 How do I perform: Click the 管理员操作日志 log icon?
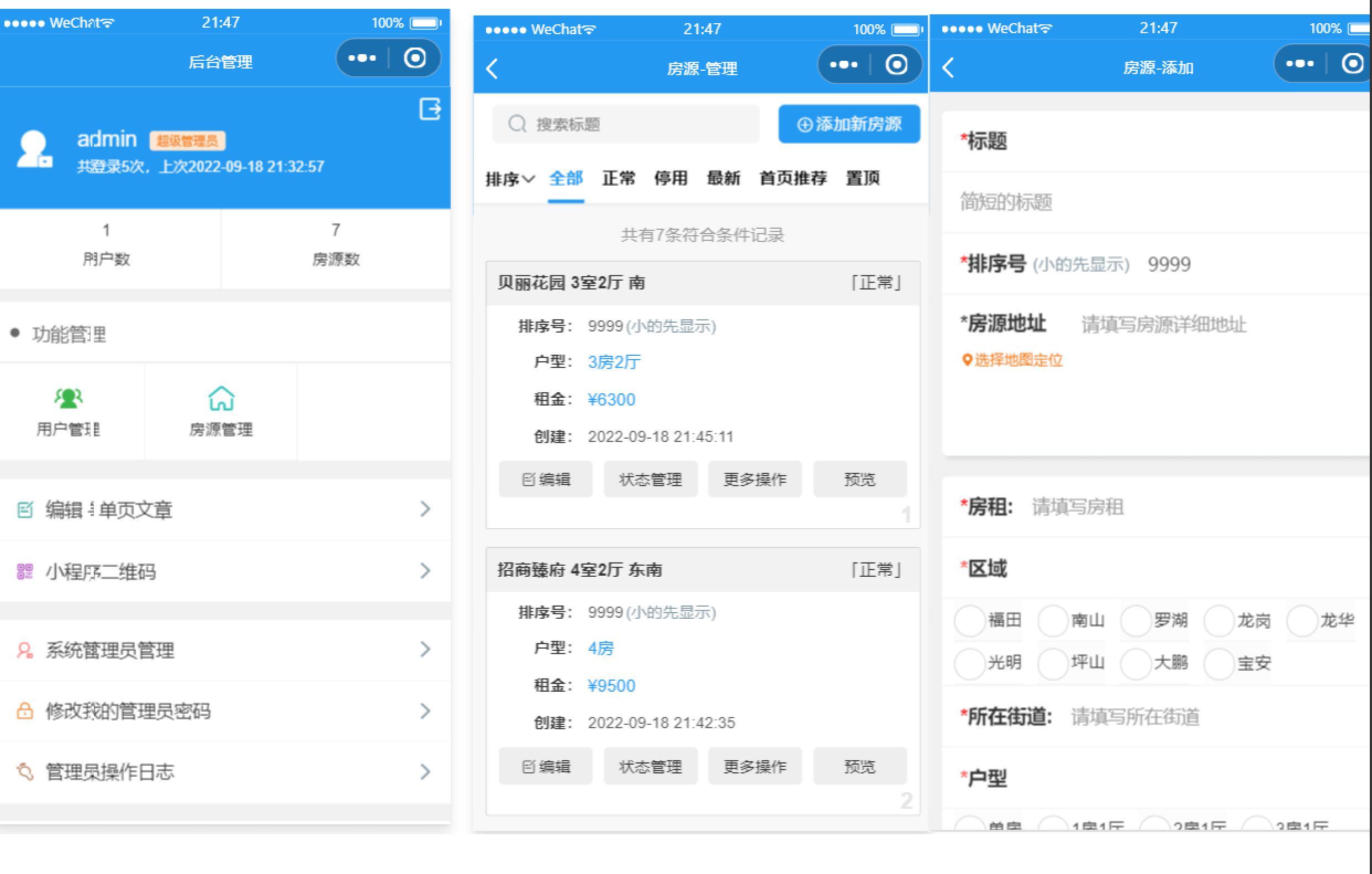(25, 771)
